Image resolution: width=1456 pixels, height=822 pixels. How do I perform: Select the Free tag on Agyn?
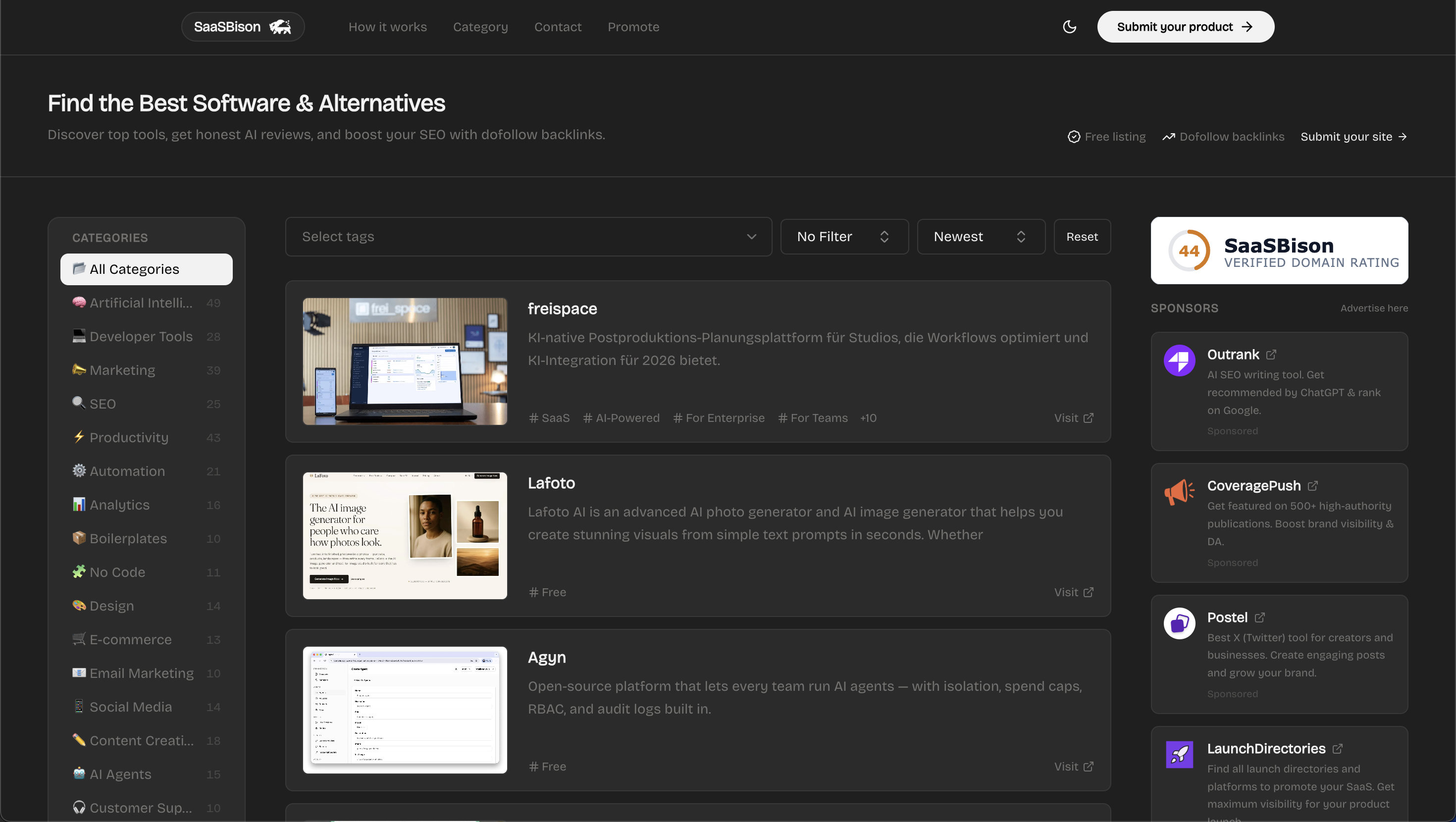547,766
